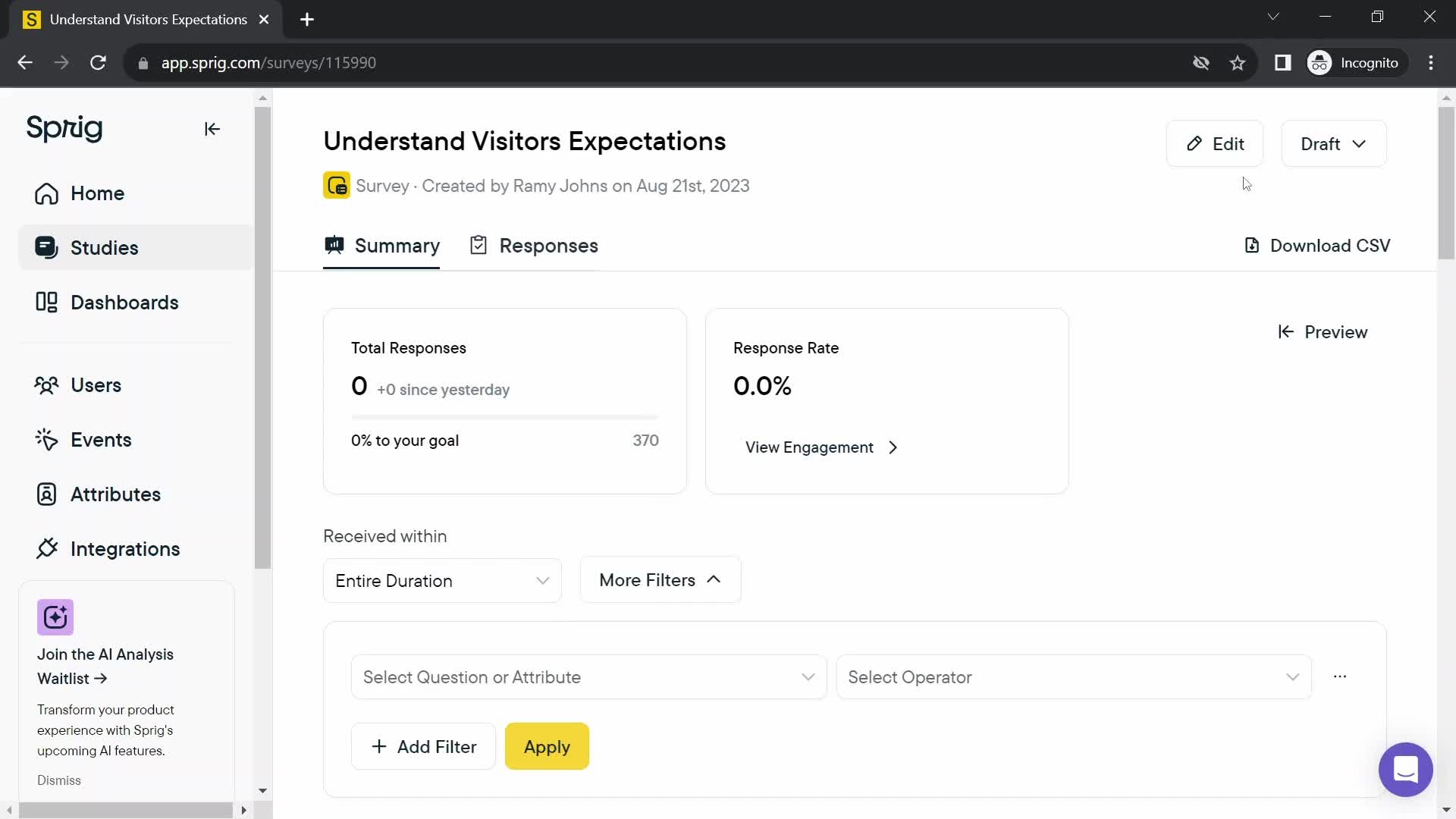
Task: Click the Add Filter button
Action: click(x=423, y=746)
